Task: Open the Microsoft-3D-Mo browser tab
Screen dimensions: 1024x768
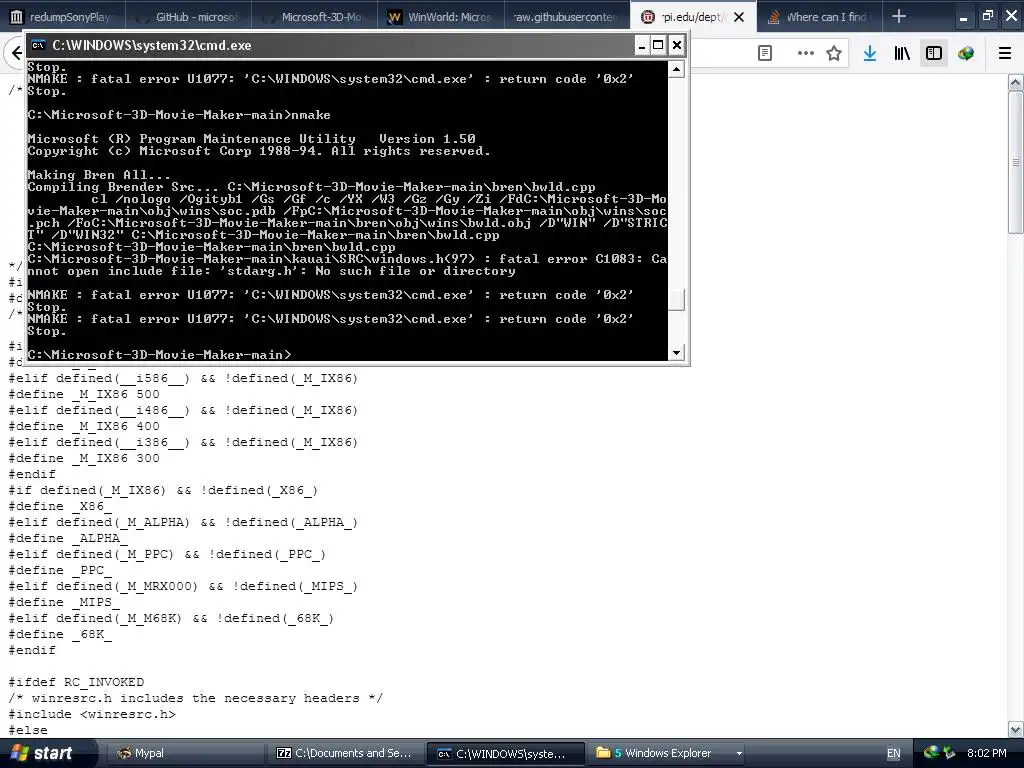Action: 314,16
